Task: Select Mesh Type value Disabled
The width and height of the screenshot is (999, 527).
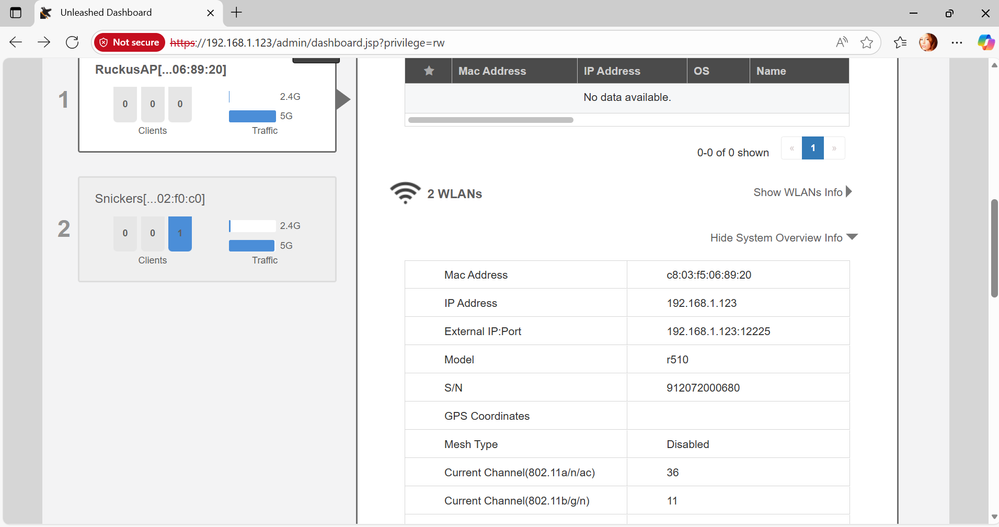Action: click(x=687, y=444)
